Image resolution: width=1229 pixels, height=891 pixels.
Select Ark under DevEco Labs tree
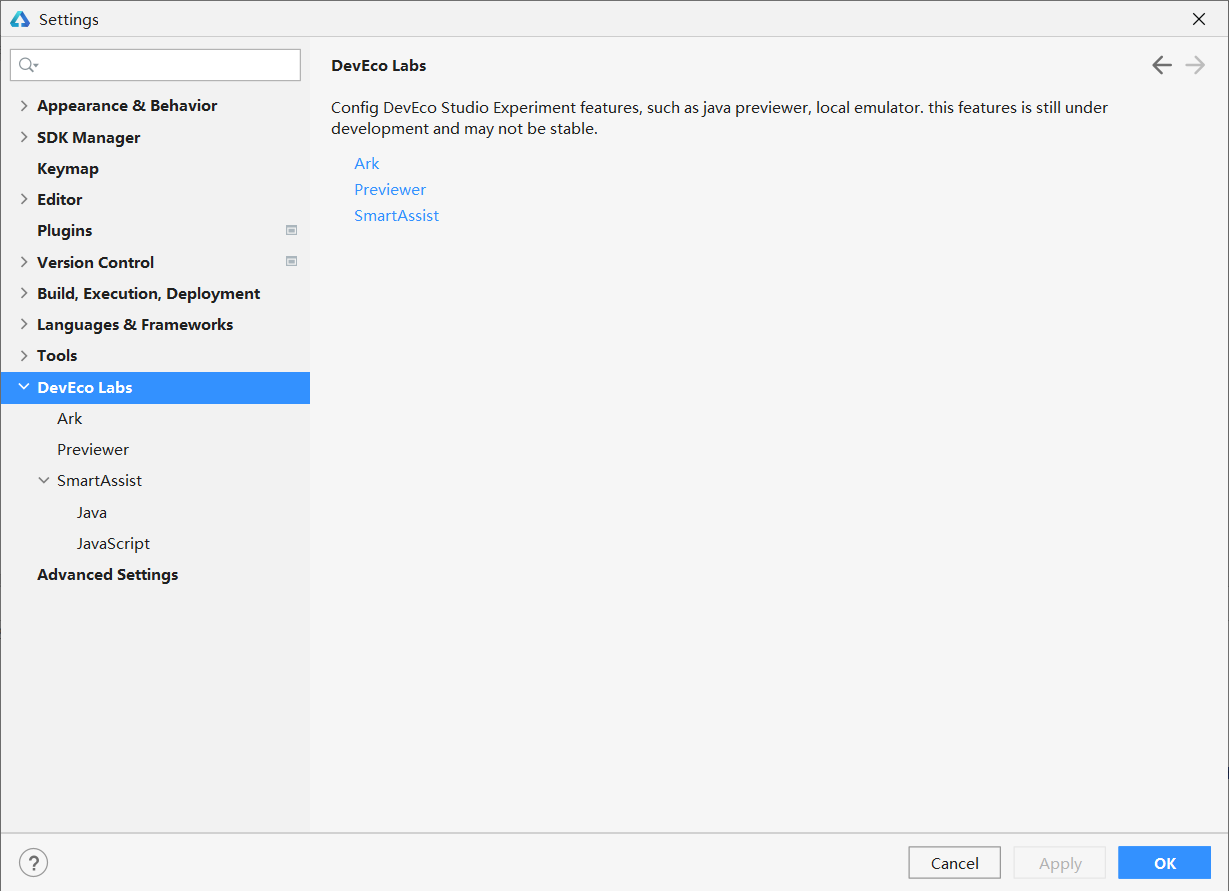click(x=69, y=419)
